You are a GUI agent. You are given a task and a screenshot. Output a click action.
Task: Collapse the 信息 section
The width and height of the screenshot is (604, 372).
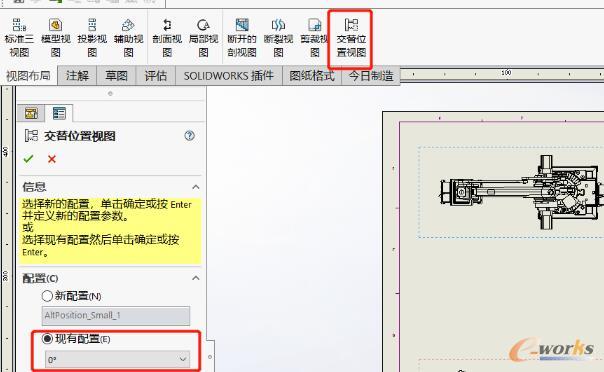[x=196, y=187]
